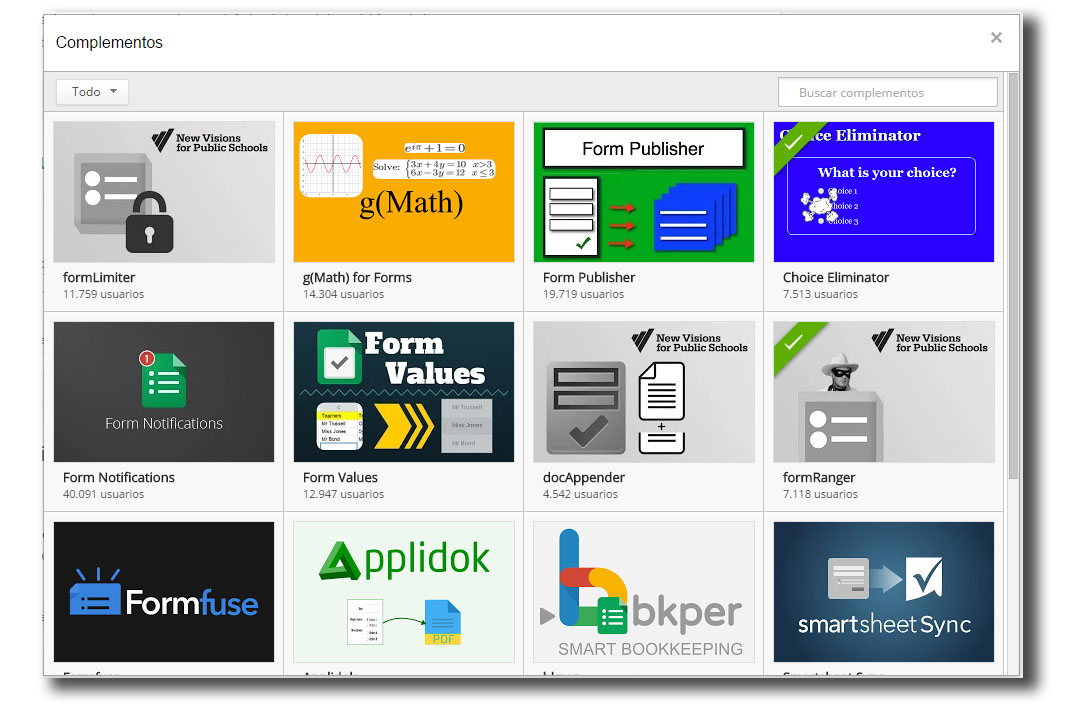Click the green checkmark on Choice Eliminator

click(792, 141)
